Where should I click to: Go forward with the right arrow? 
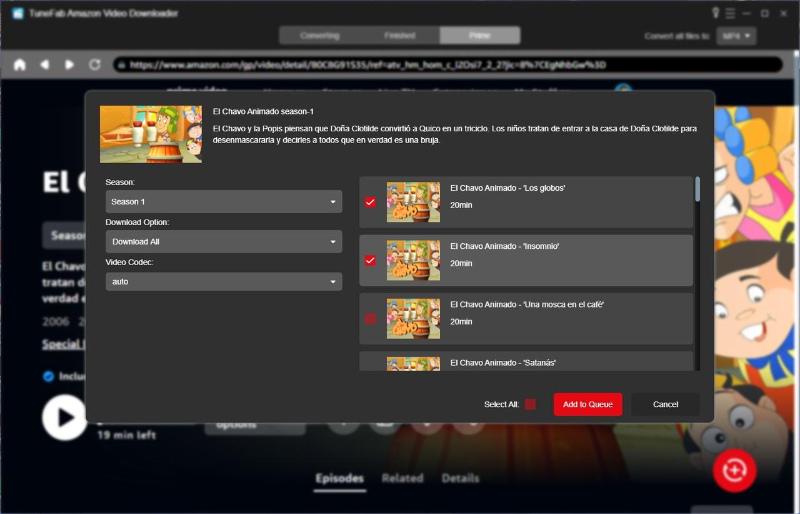pos(70,64)
